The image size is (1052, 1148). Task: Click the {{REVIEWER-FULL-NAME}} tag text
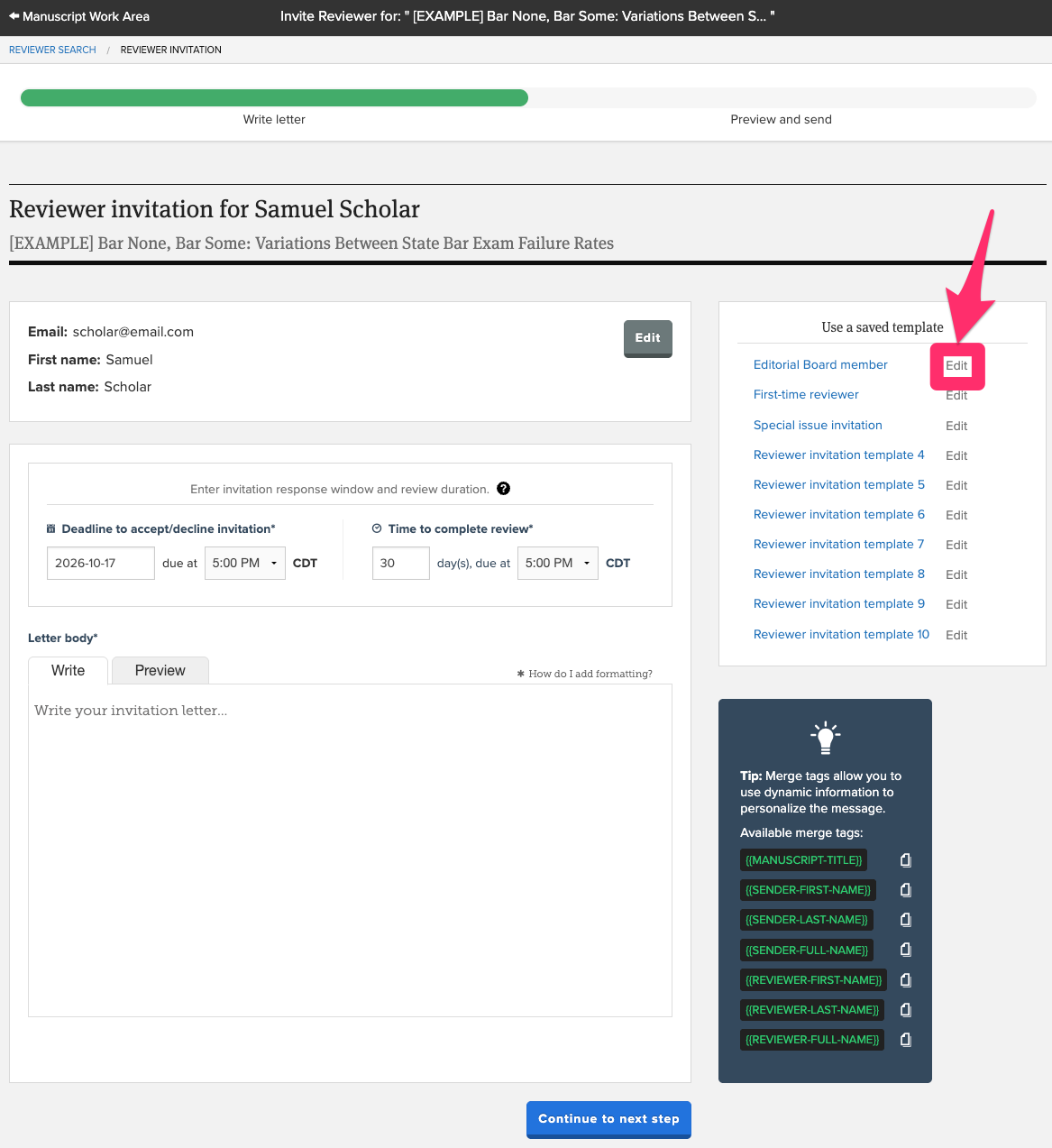point(812,1040)
